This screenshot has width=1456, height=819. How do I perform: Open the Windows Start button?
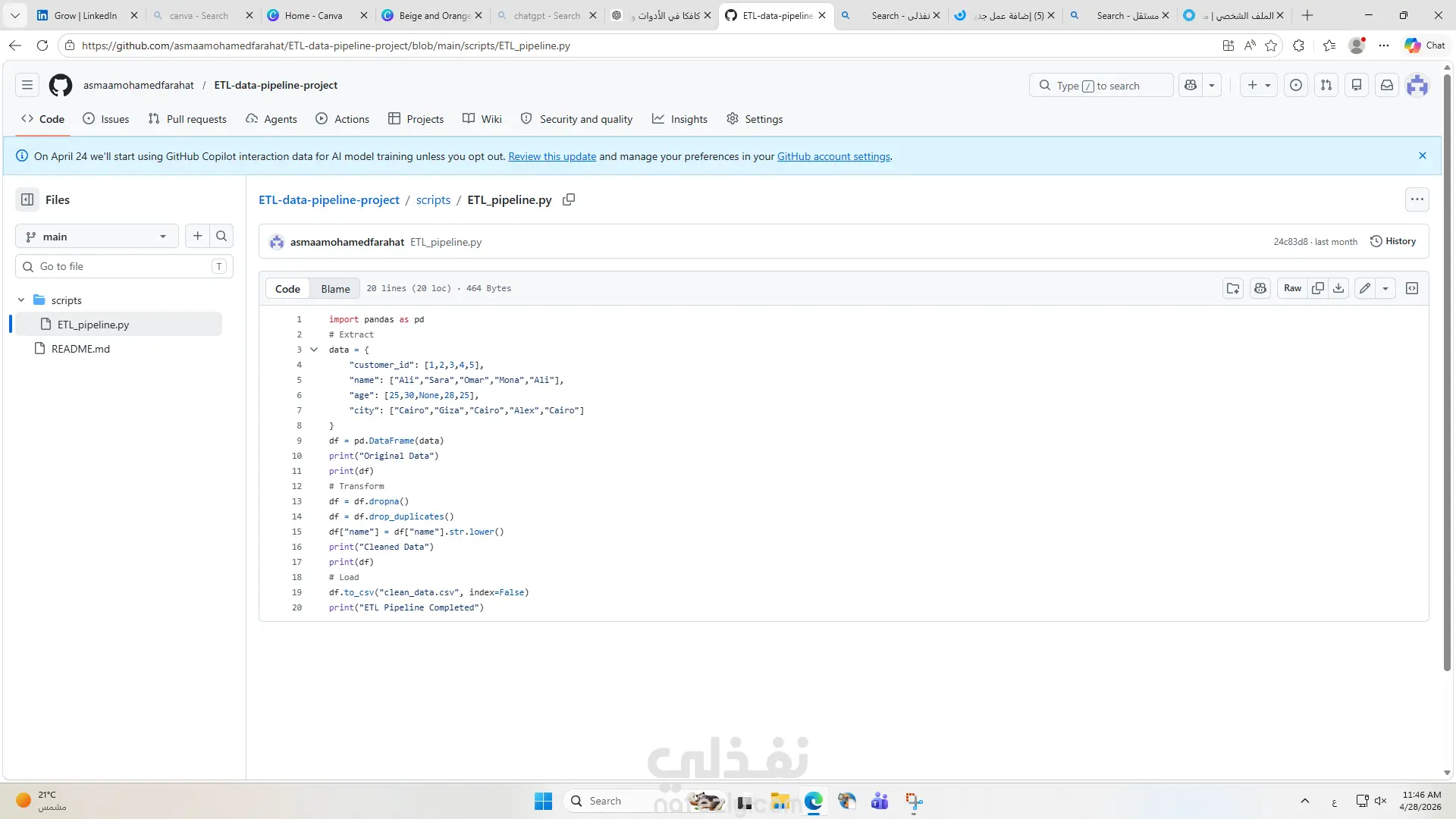(544, 801)
